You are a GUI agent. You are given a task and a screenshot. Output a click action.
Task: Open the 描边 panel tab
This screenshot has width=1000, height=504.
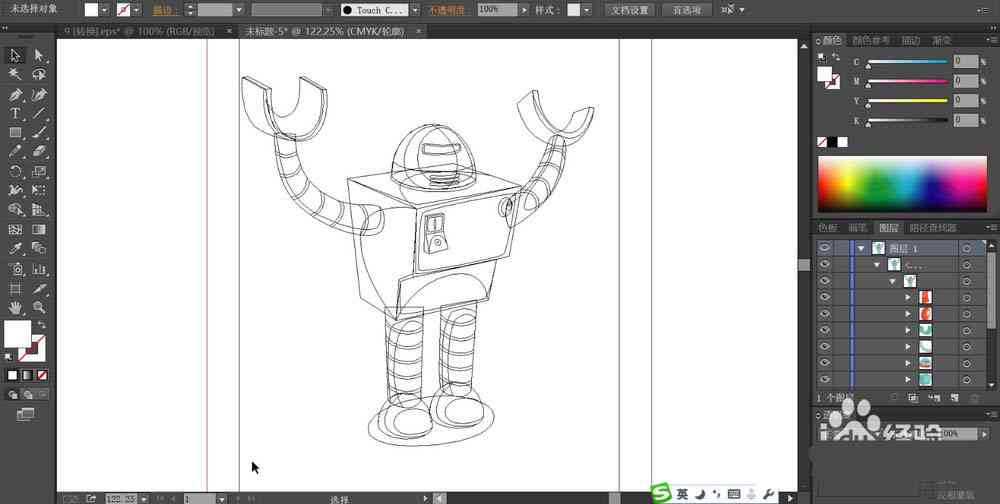(x=910, y=40)
